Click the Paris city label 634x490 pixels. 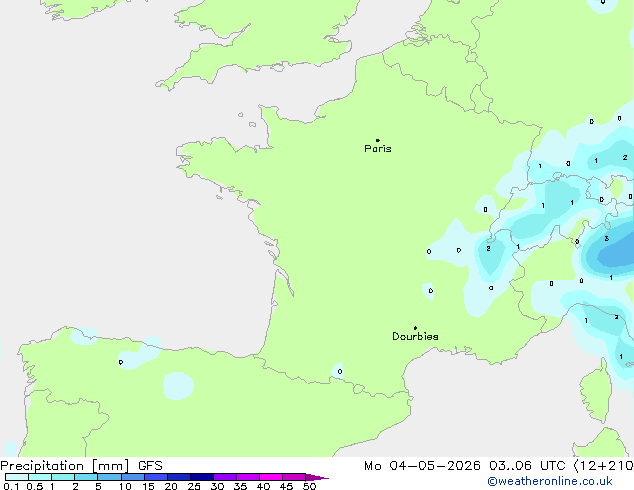tap(378, 149)
